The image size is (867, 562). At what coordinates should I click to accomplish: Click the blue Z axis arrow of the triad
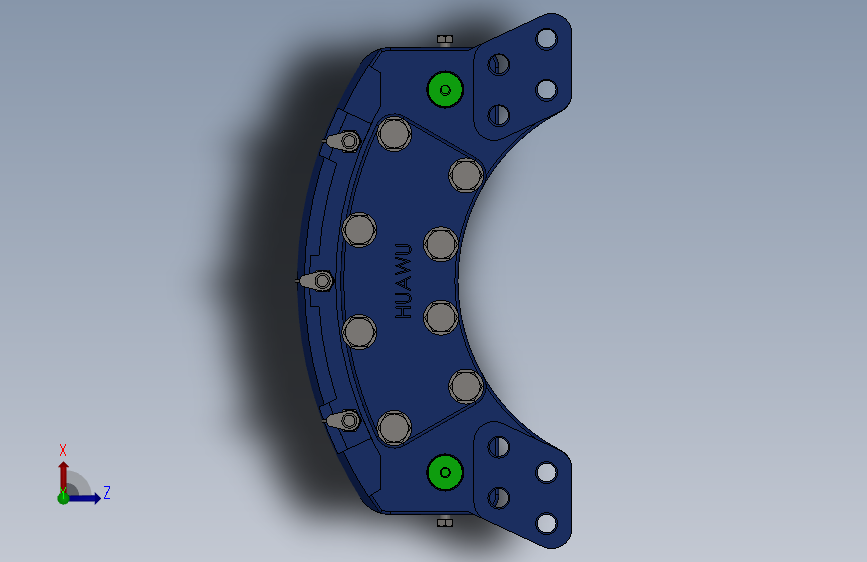point(84,498)
